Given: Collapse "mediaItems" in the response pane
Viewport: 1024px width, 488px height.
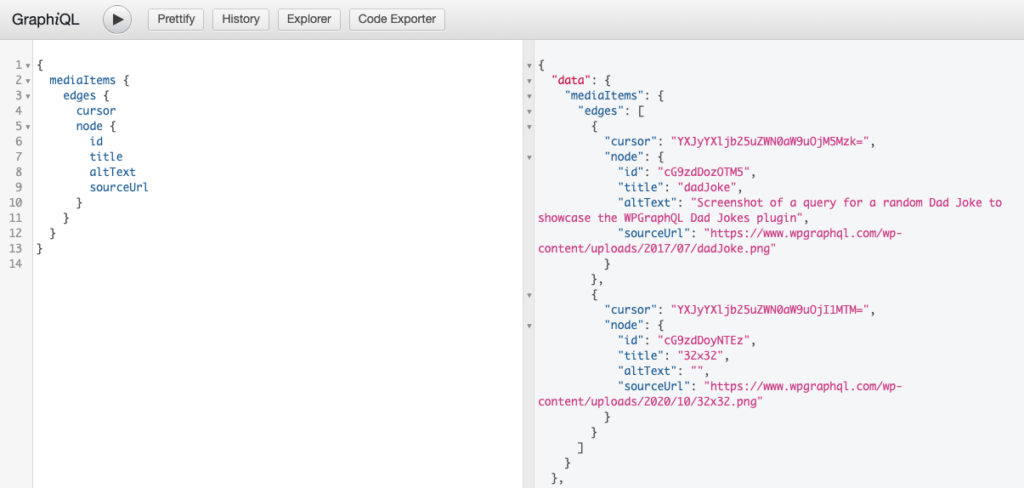Looking at the screenshot, I should pos(529,96).
